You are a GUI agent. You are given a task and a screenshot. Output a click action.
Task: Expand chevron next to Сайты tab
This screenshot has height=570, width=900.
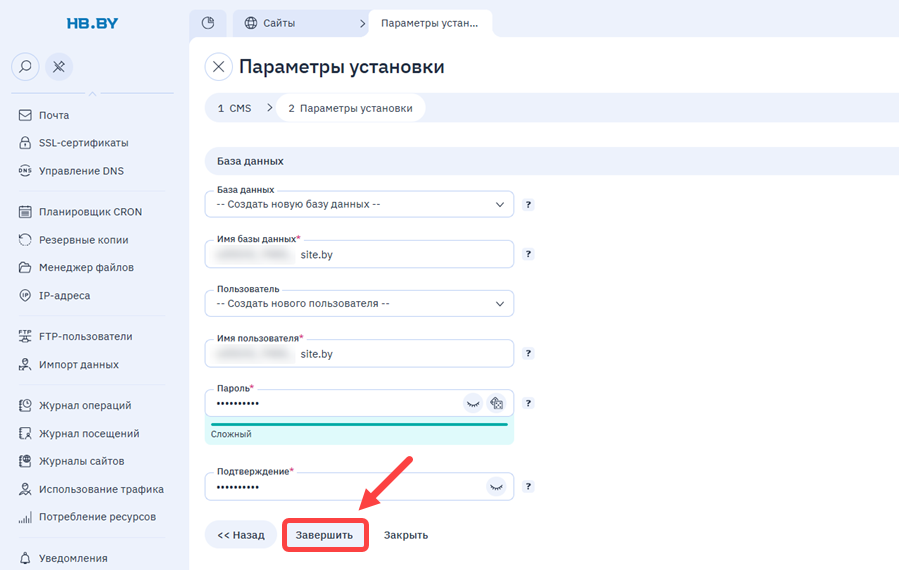pos(362,24)
